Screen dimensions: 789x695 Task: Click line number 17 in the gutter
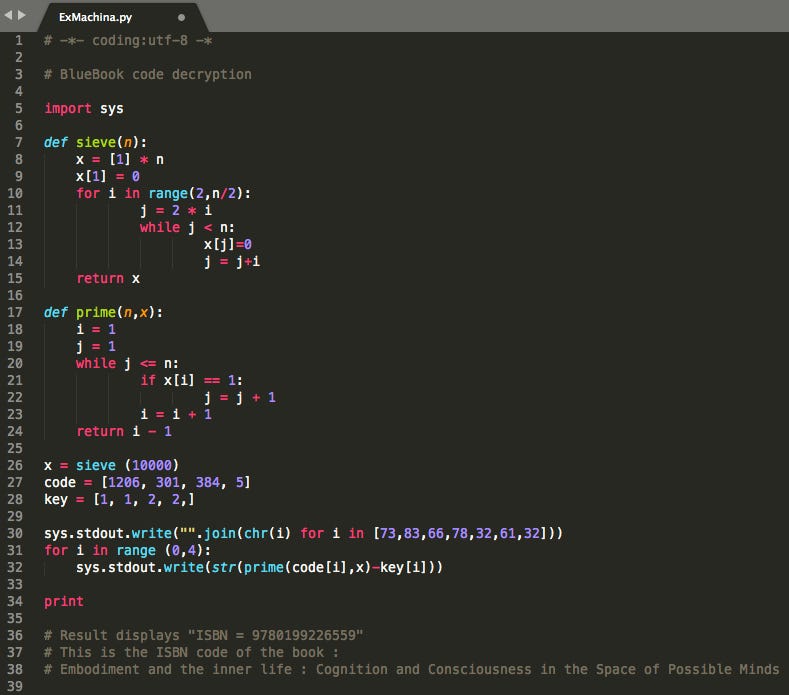(x=15, y=313)
